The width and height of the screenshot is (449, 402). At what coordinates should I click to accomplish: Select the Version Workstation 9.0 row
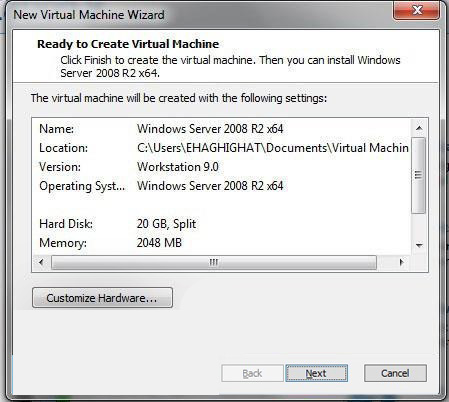click(x=221, y=167)
